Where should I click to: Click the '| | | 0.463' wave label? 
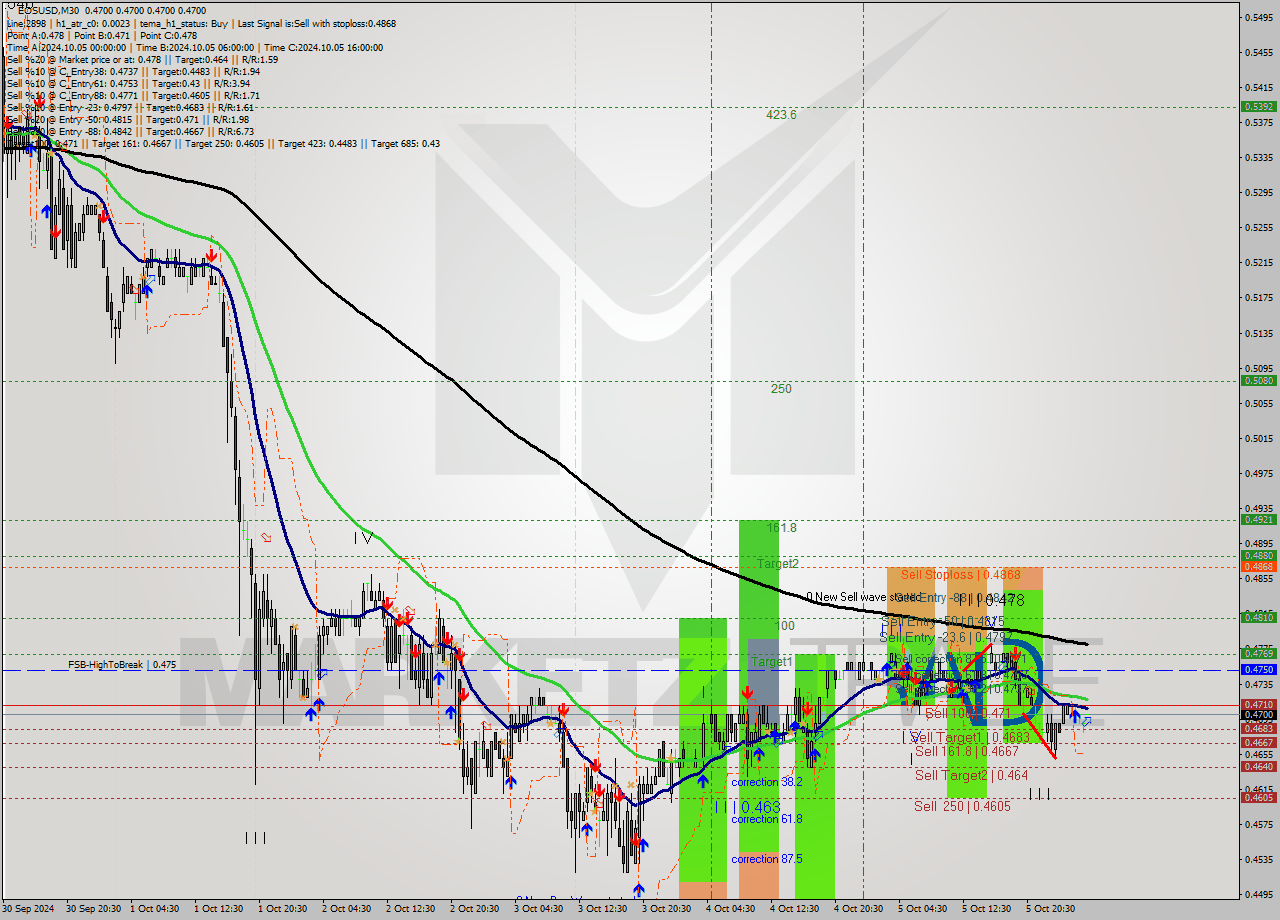747,806
